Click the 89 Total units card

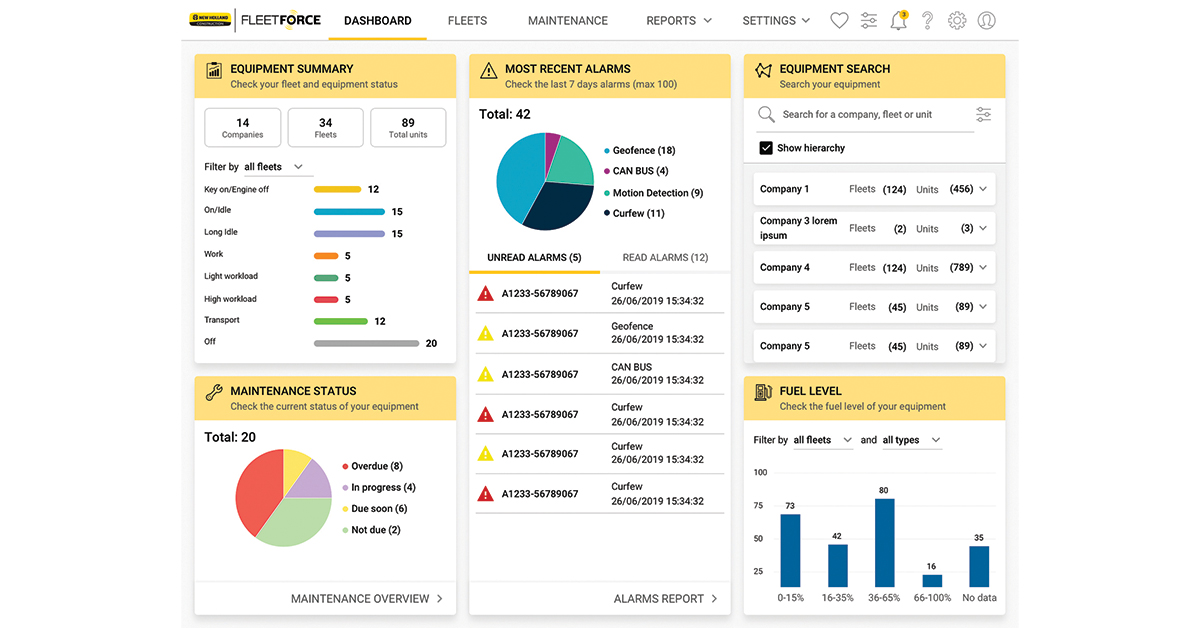tap(408, 128)
